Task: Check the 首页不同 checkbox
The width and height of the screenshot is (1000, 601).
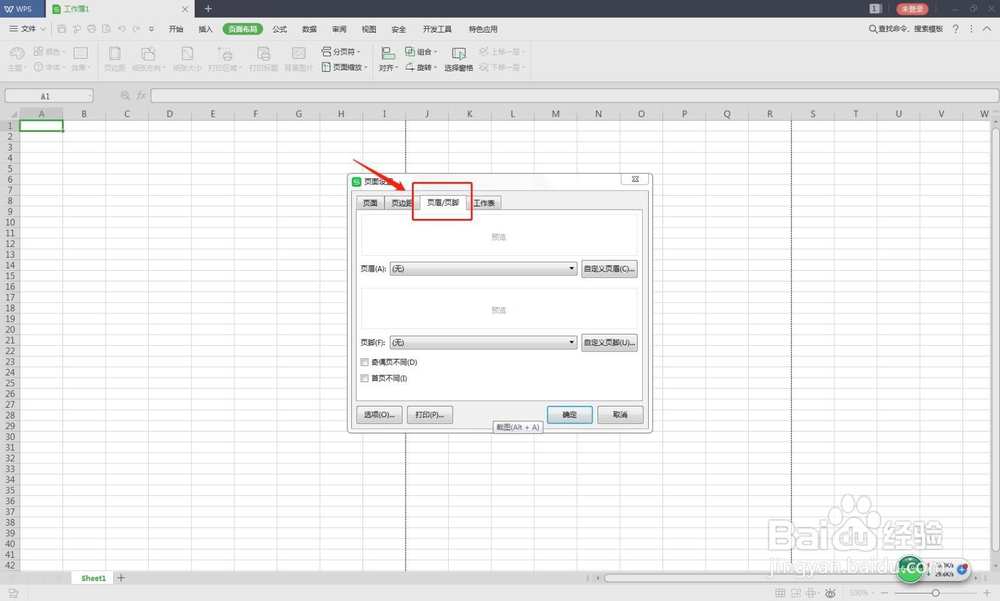Action: pyautogui.click(x=365, y=378)
